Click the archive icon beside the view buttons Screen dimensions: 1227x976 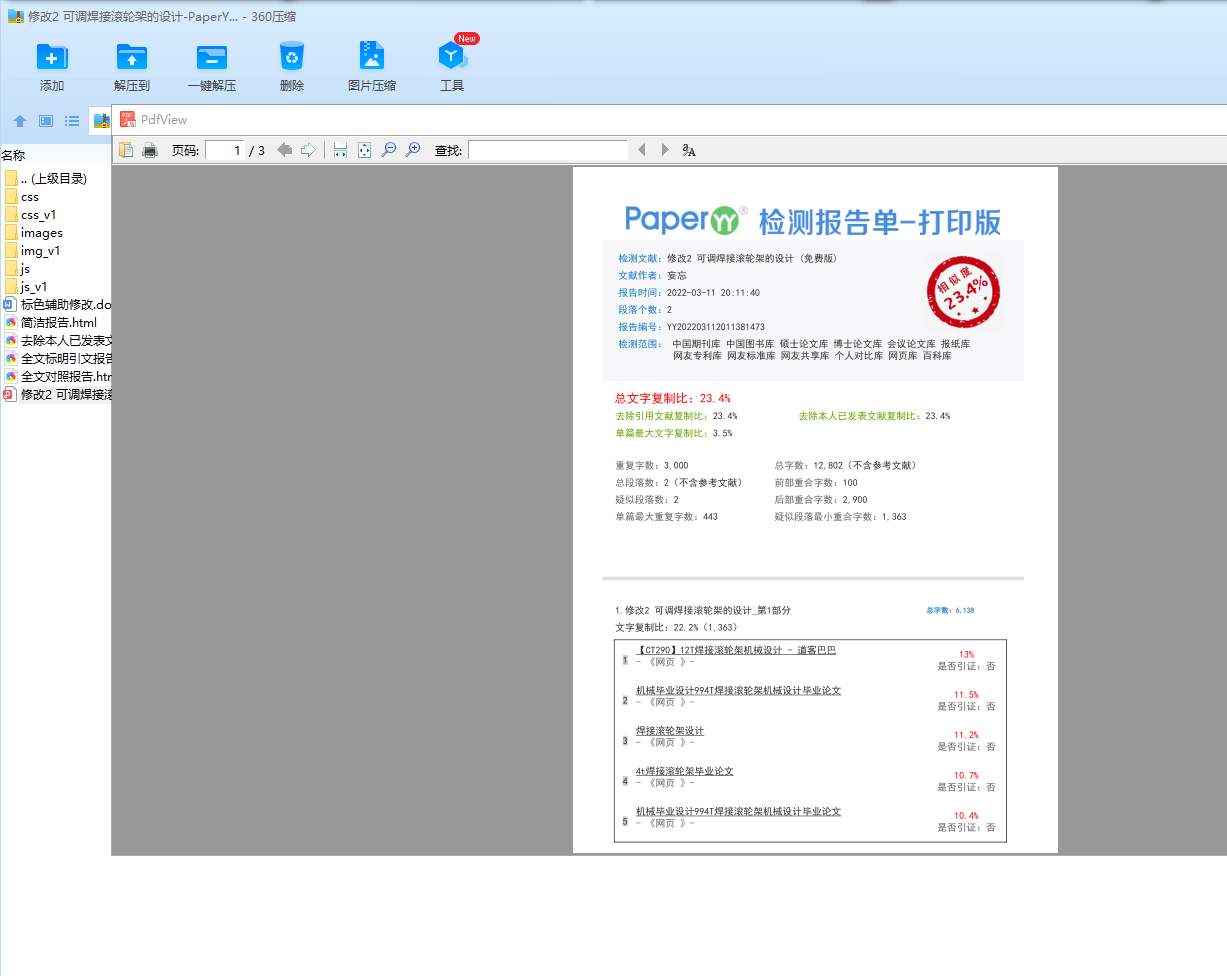101,121
